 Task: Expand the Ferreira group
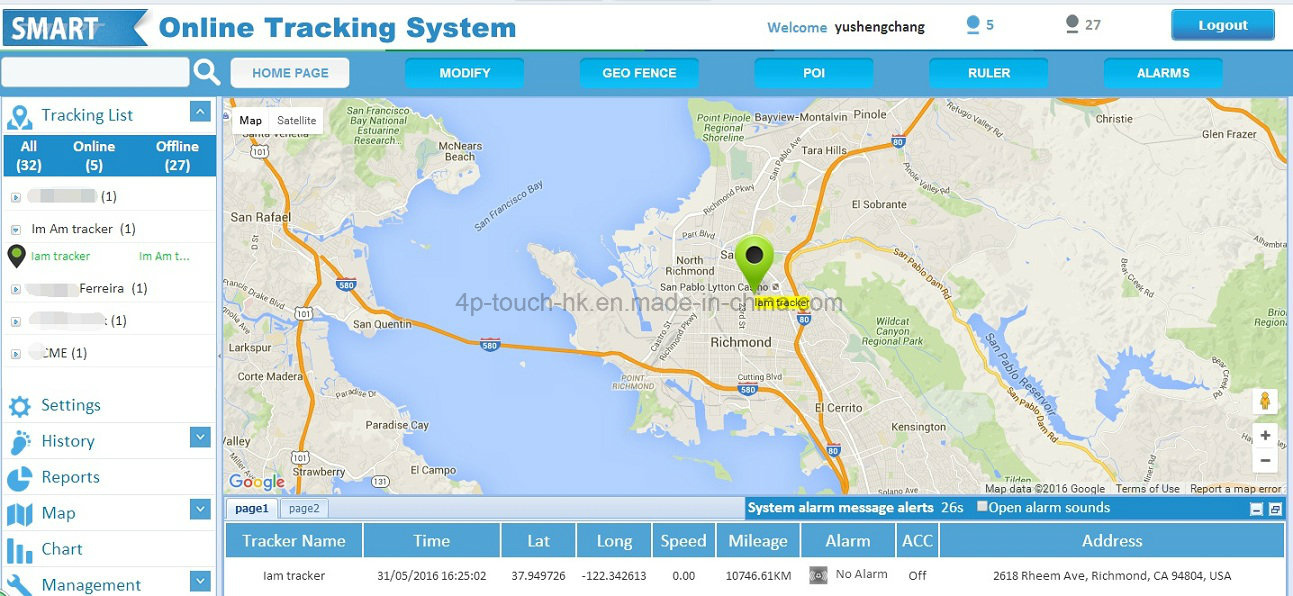click(15, 290)
